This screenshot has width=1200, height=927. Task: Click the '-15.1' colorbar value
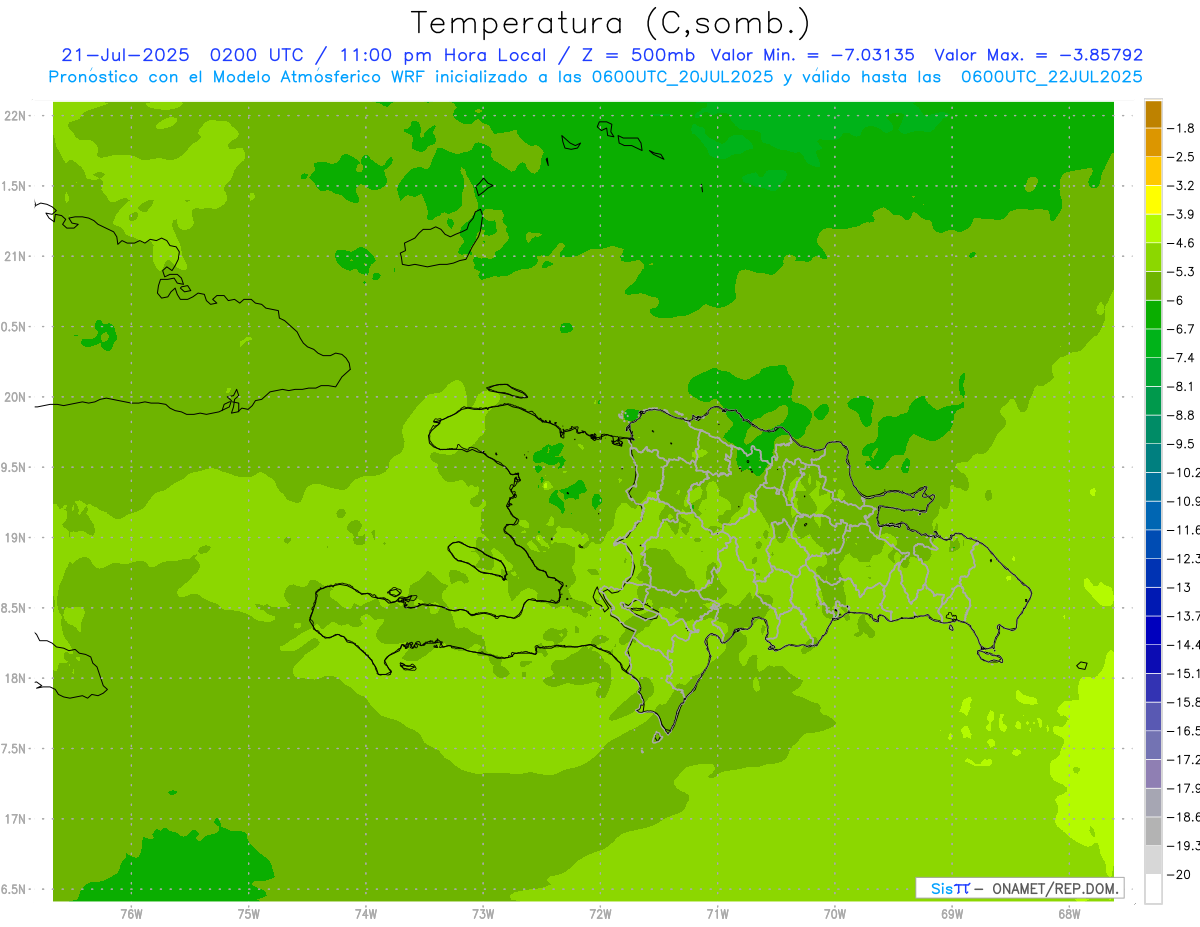point(1183,673)
